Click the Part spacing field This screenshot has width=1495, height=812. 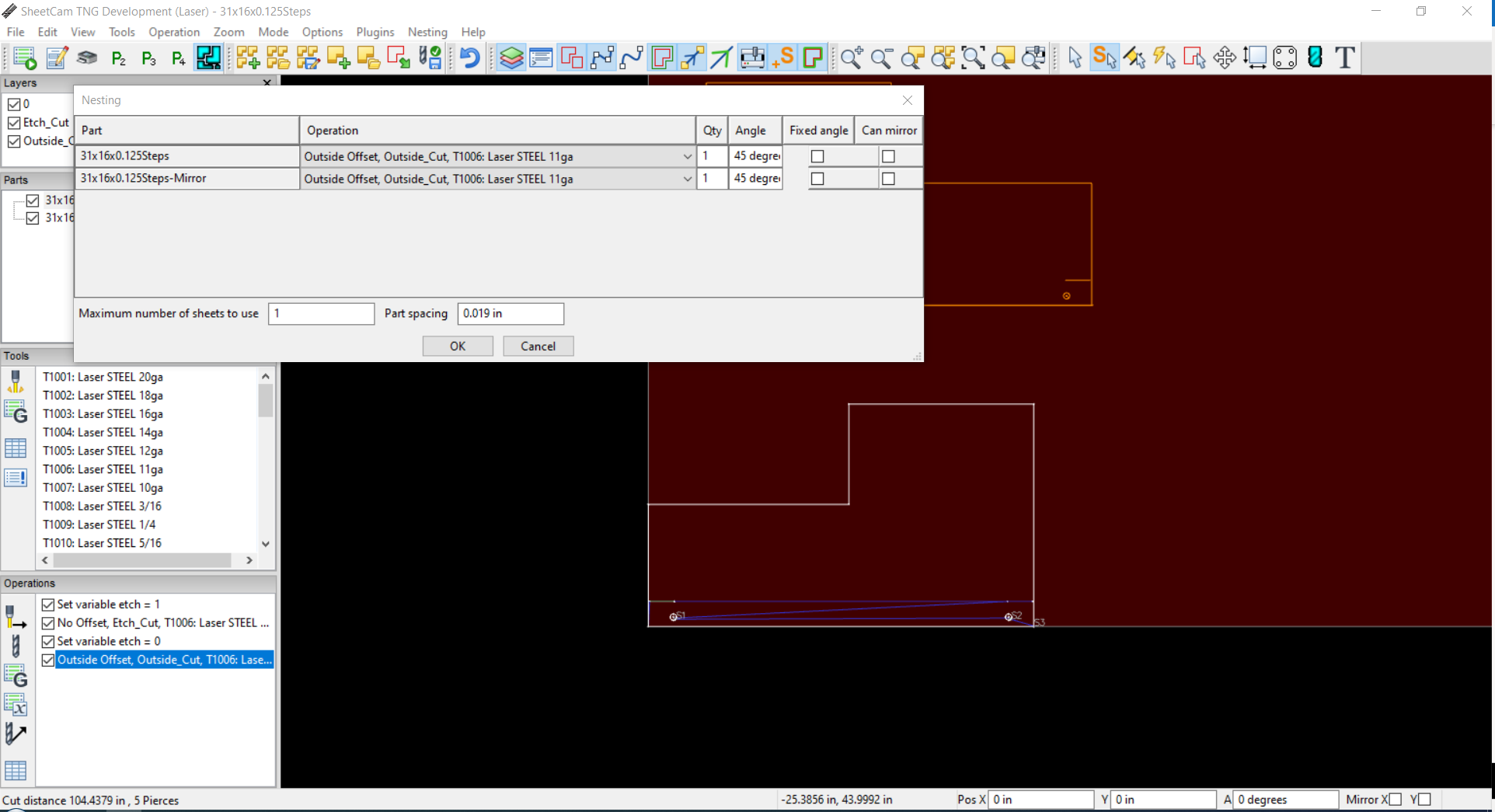(511, 313)
